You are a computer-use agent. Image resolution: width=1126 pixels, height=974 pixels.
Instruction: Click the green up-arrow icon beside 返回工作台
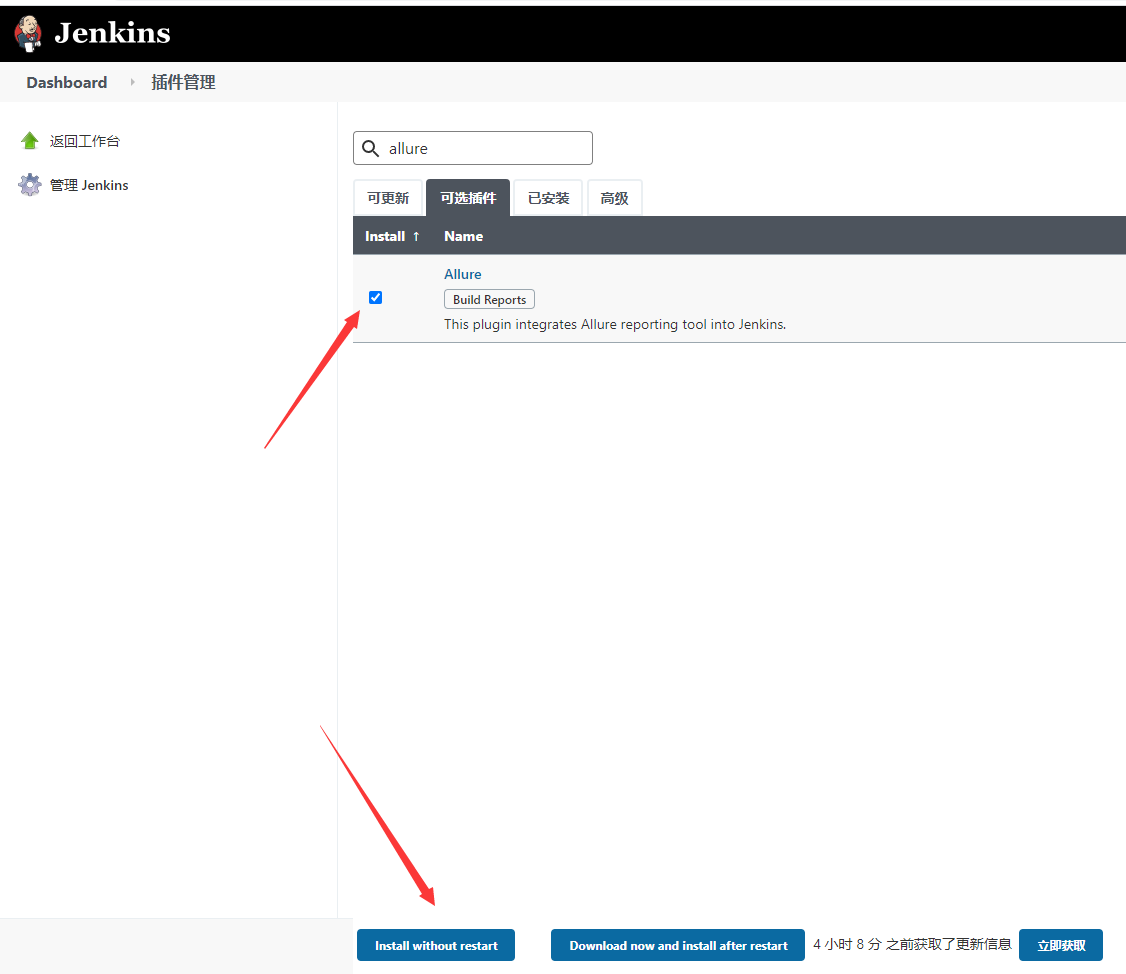click(x=30, y=141)
